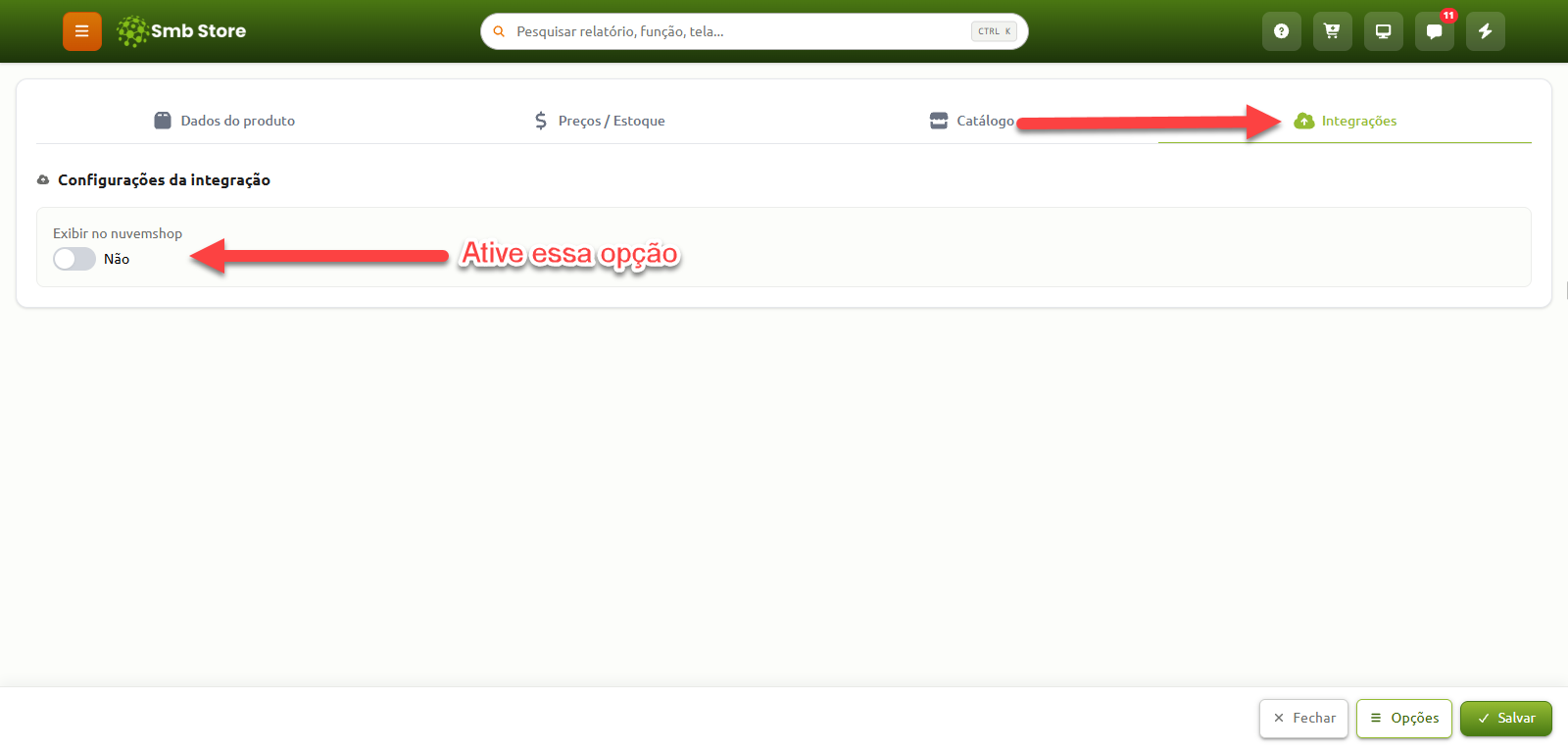Click the search magnifier icon
Screen dimensions: 1568x750
point(499,31)
